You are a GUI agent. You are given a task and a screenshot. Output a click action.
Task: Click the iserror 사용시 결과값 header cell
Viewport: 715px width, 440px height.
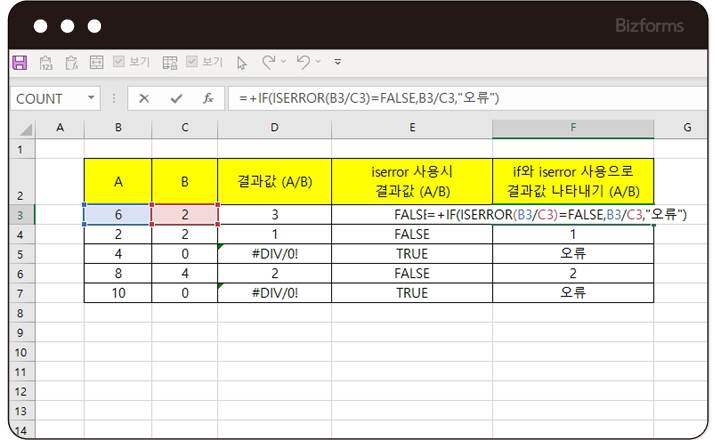[412, 181]
